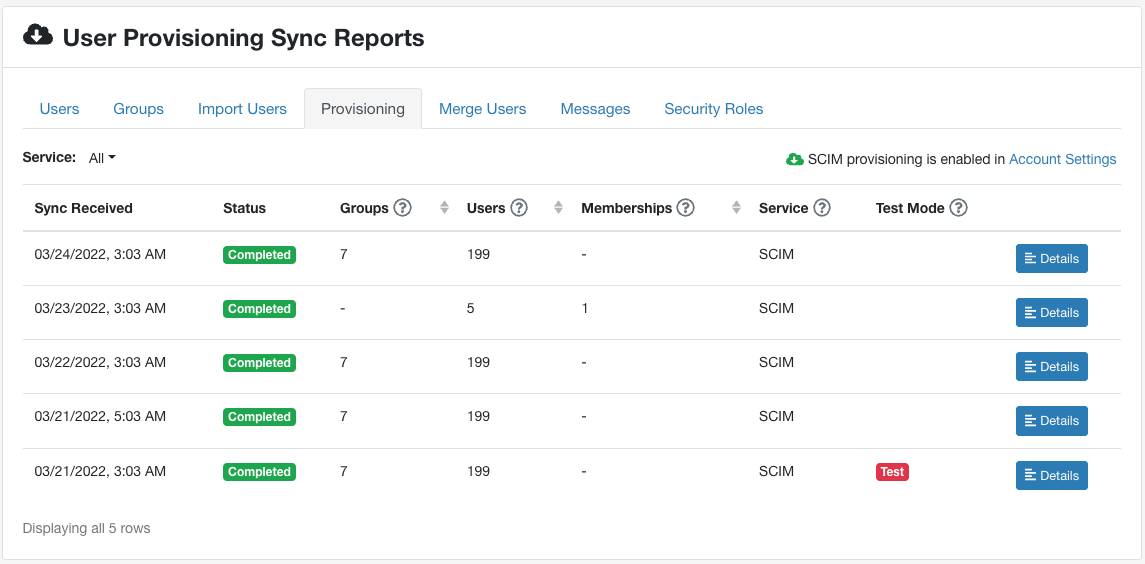Go to the Security Roles tab
1145x564 pixels.
click(713, 109)
